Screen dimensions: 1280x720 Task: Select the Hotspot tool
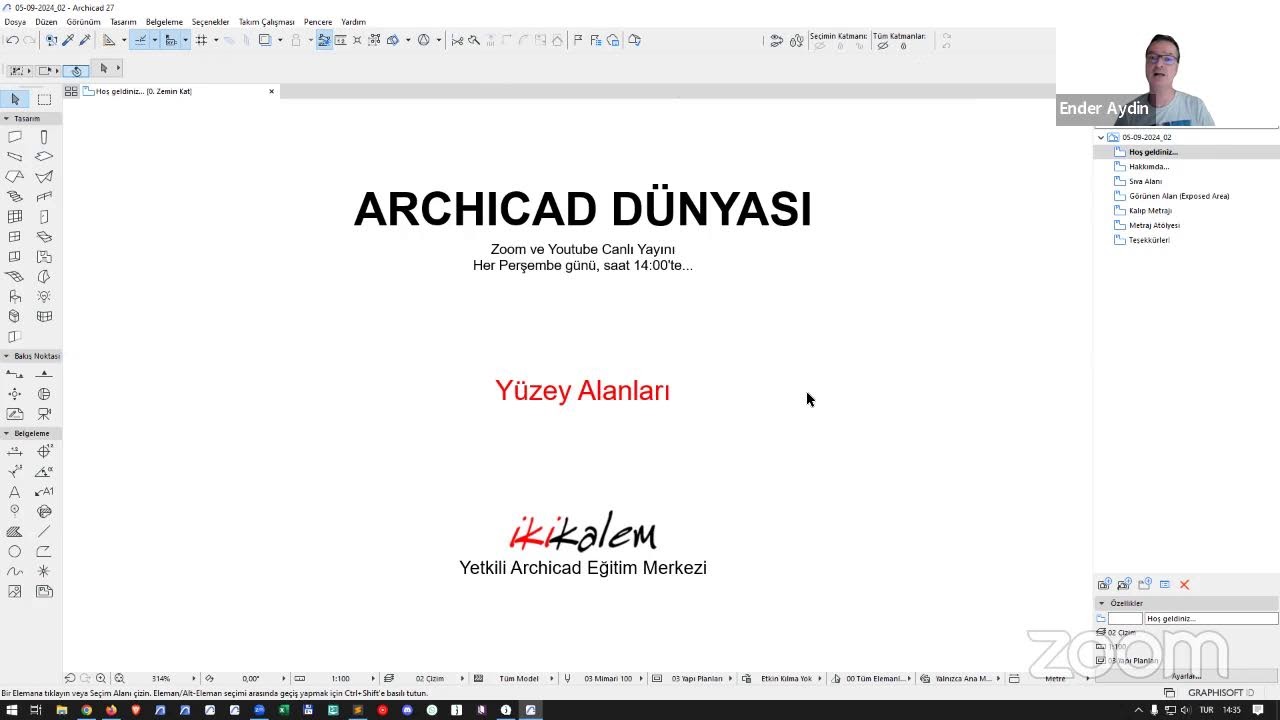point(44,572)
